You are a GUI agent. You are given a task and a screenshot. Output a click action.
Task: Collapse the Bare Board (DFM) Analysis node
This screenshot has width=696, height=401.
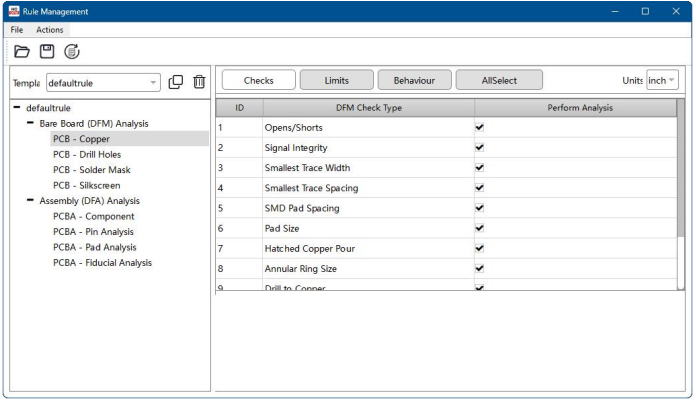[32, 123]
